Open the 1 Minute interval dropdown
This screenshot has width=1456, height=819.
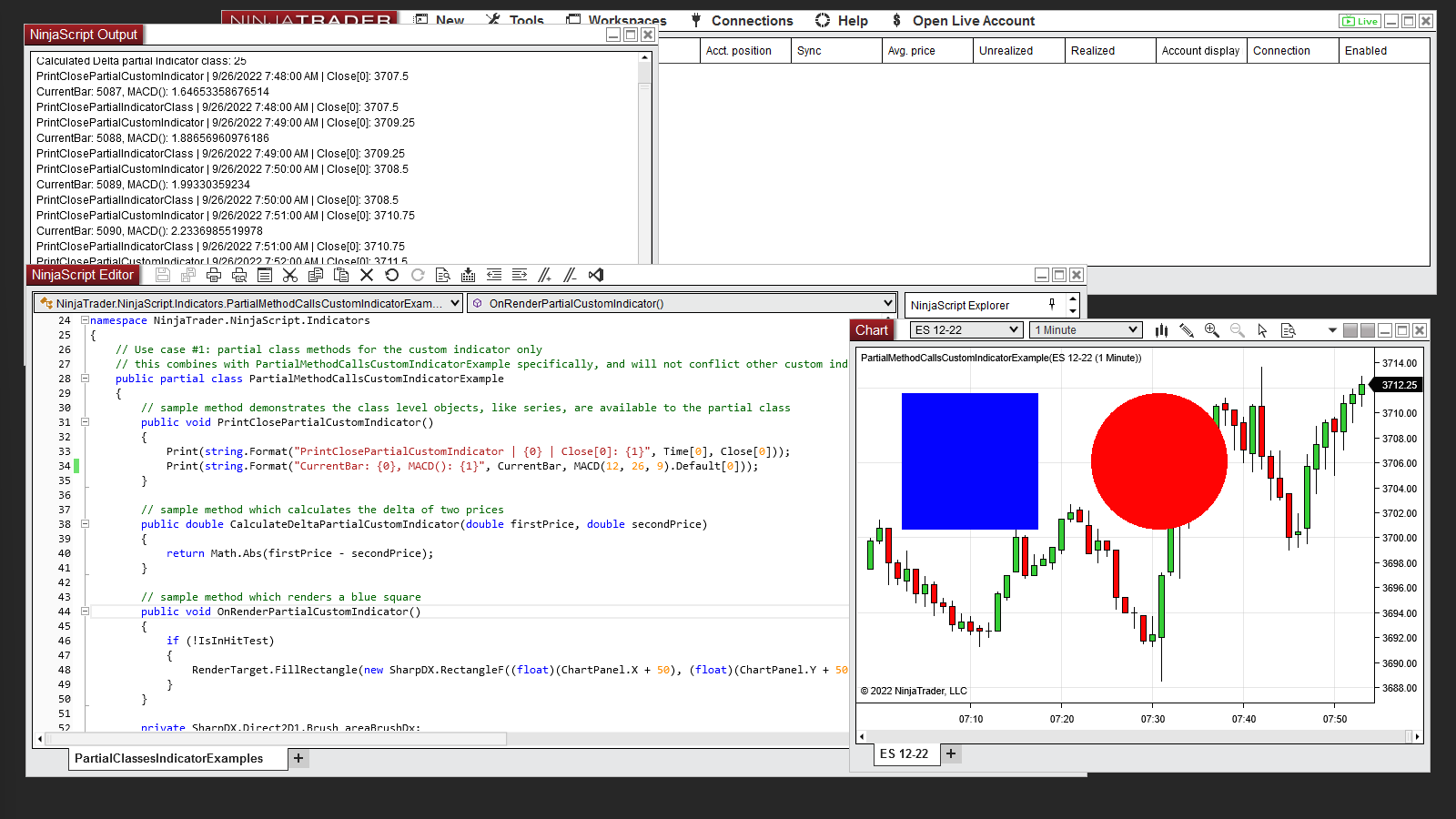point(1087,330)
